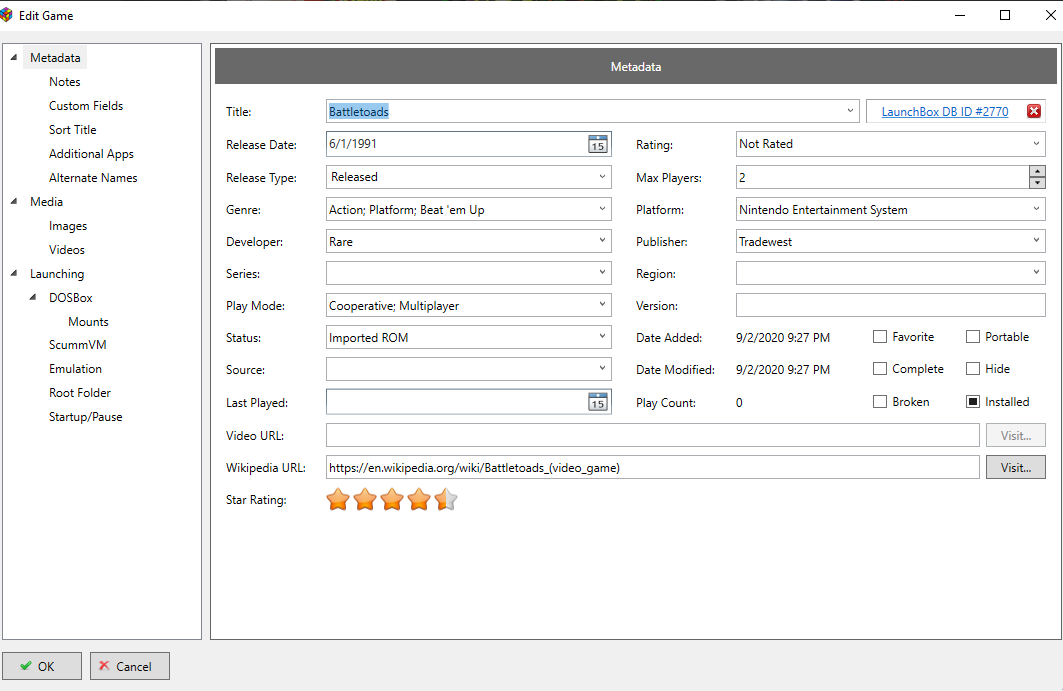The width and height of the screenshot is (1063, 691).
Task: Open the Publisher dropdown
Action: [1036, 241]
